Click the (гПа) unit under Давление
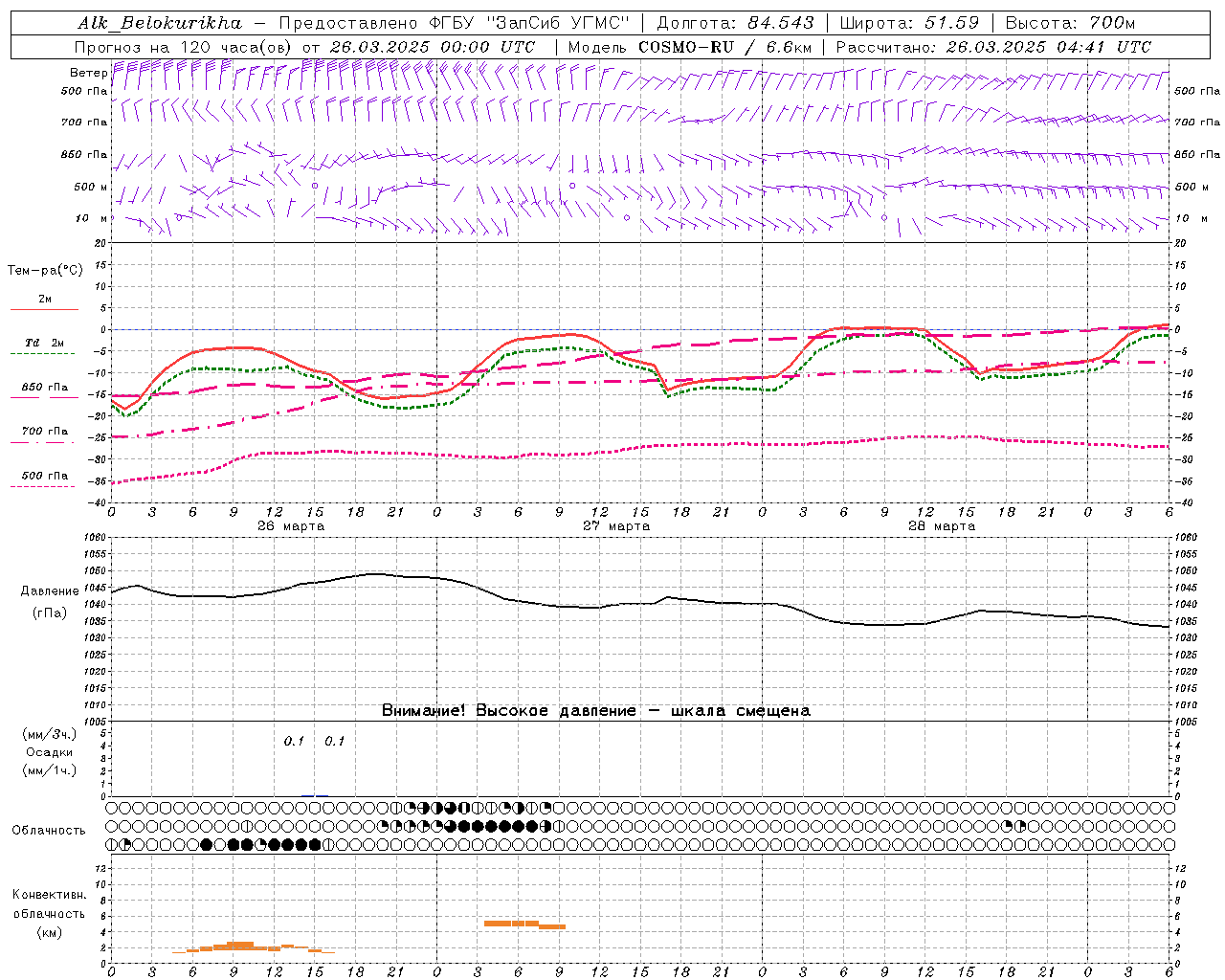This screenshot has height=980, width=1225. point(50,612)
